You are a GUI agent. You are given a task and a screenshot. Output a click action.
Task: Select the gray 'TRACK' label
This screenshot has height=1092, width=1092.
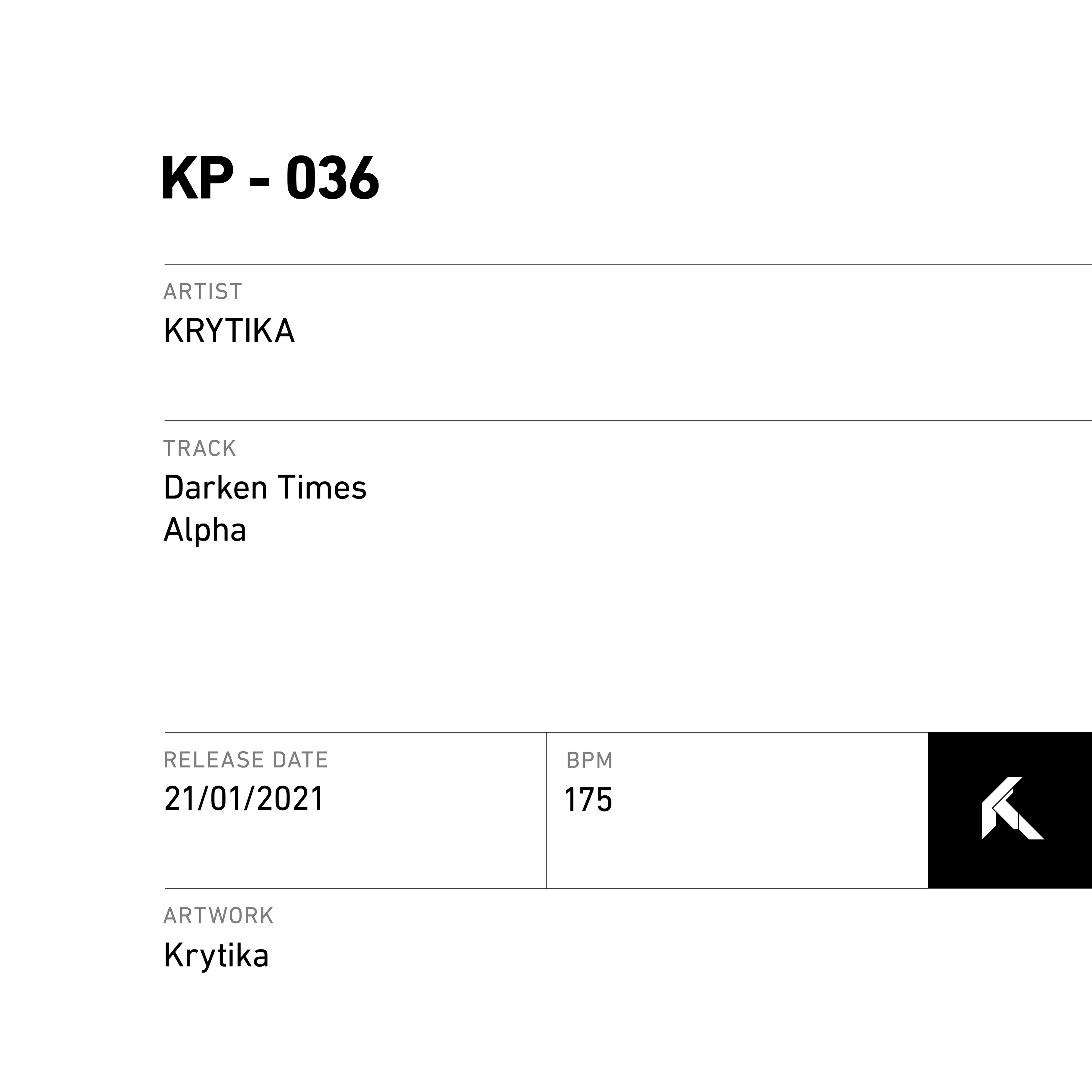(200, 449)
